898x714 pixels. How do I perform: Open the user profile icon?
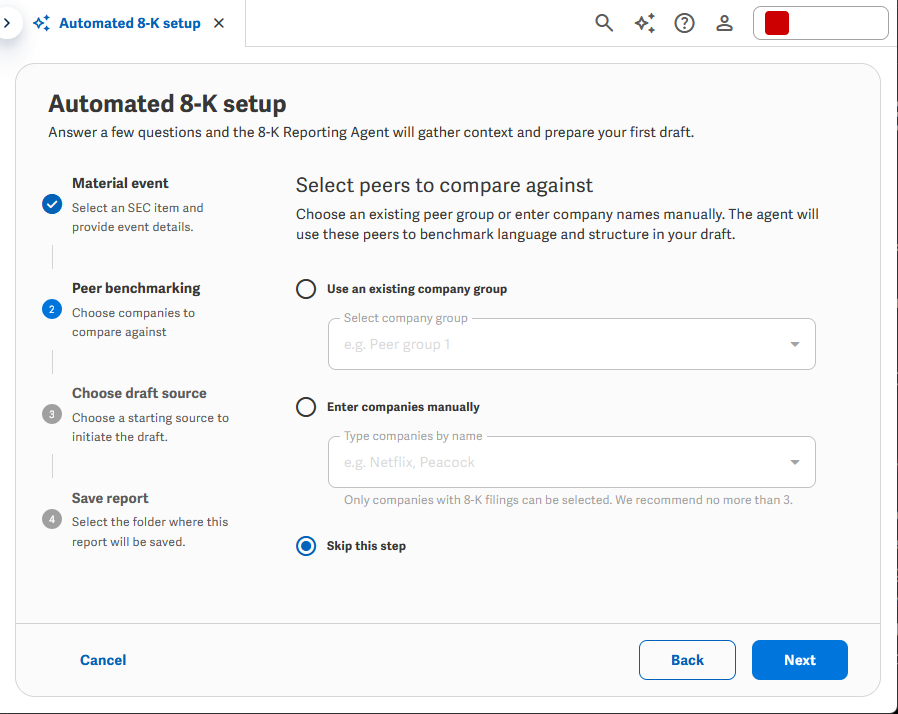pos(724,23)
